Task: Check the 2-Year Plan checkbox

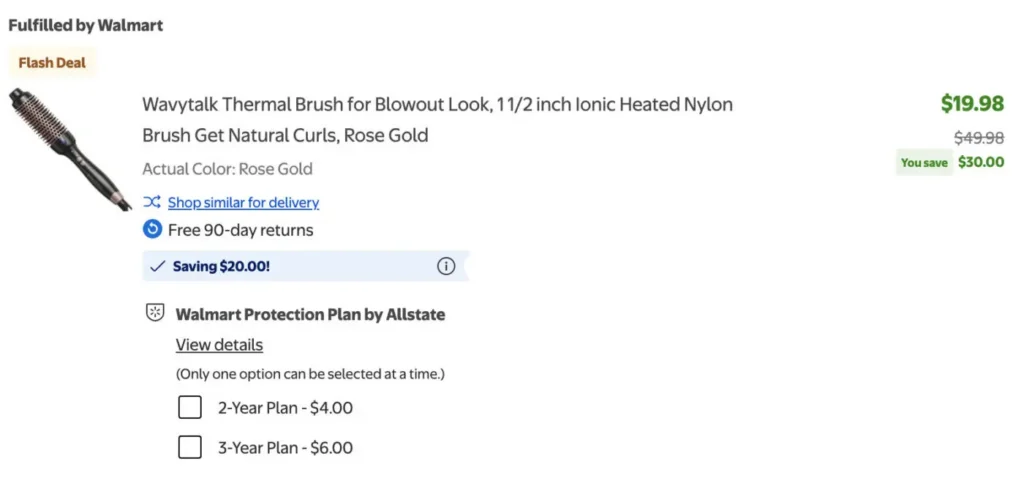Action: coord(190,408)
